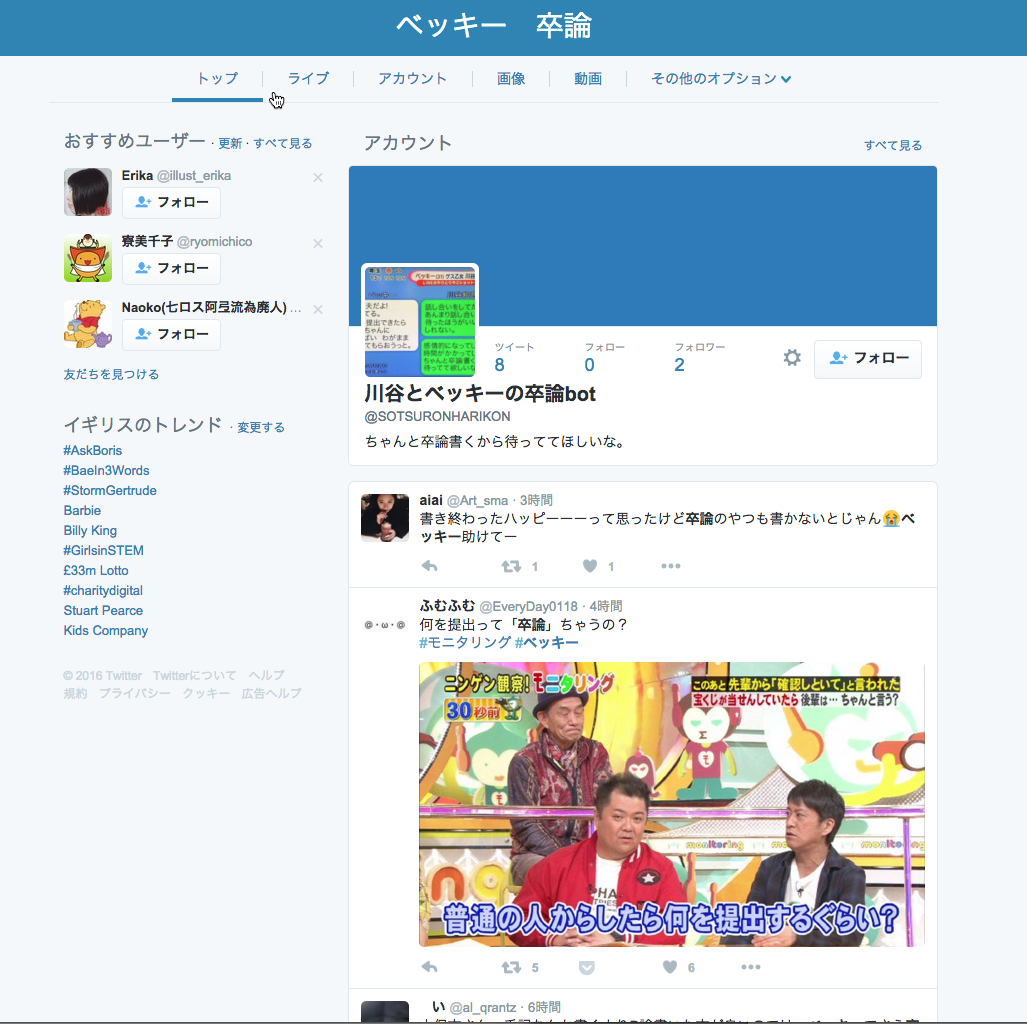Open Barbie trend
The image size is (1027, 1024).
click(82, 510)
